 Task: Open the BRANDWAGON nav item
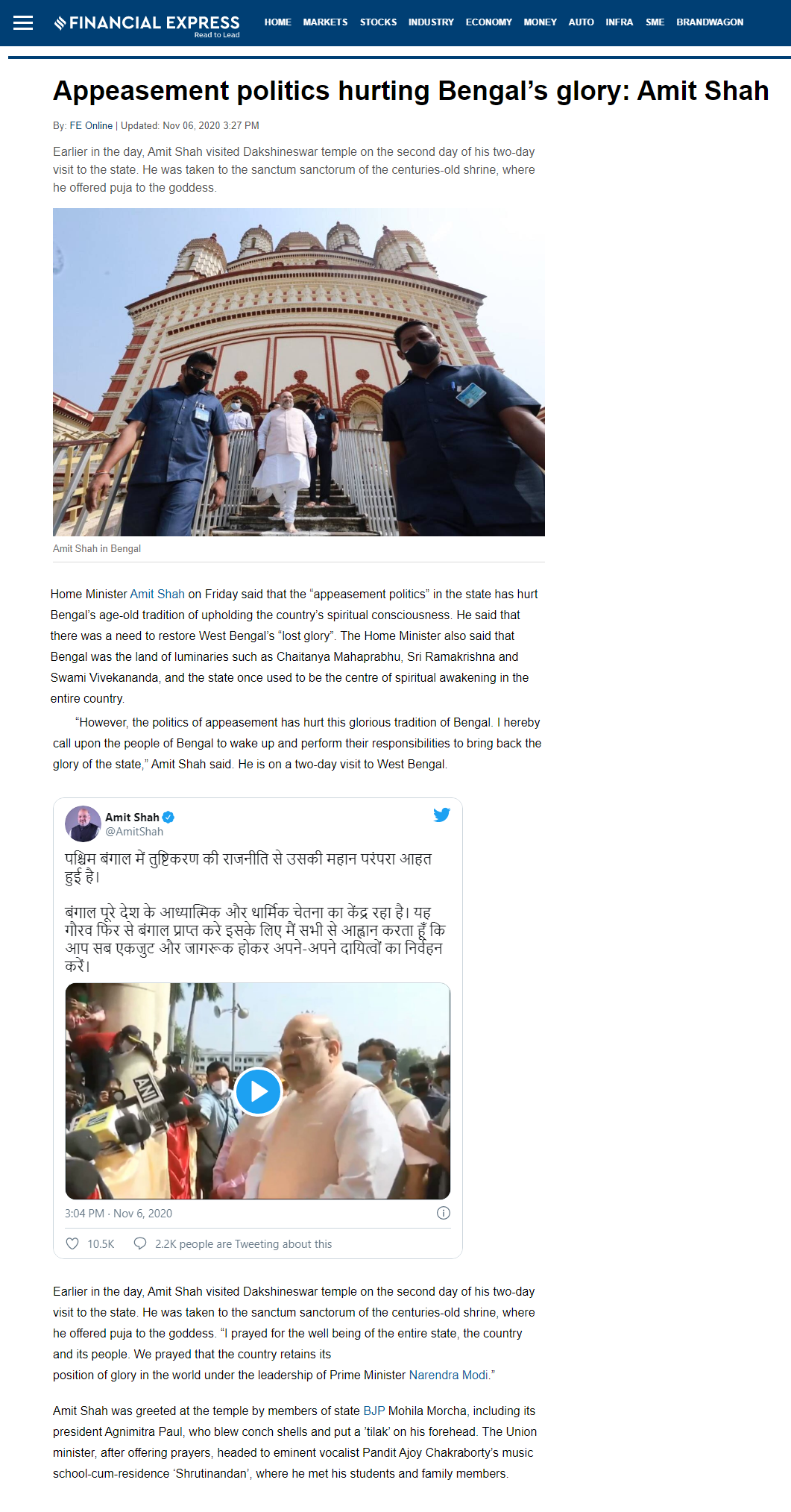point(710,22)
